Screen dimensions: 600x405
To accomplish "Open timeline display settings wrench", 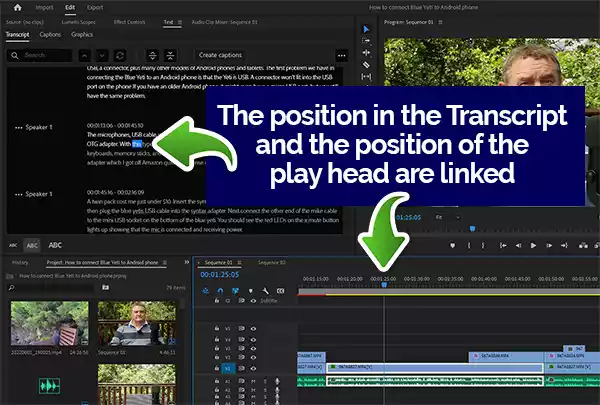I will [265, 291].
